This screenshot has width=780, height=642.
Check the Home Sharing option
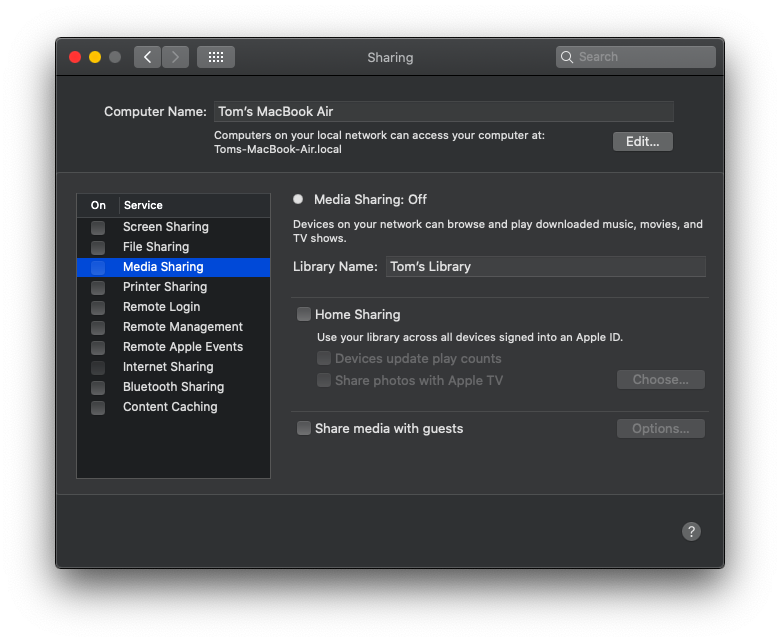tap(303, 314)
